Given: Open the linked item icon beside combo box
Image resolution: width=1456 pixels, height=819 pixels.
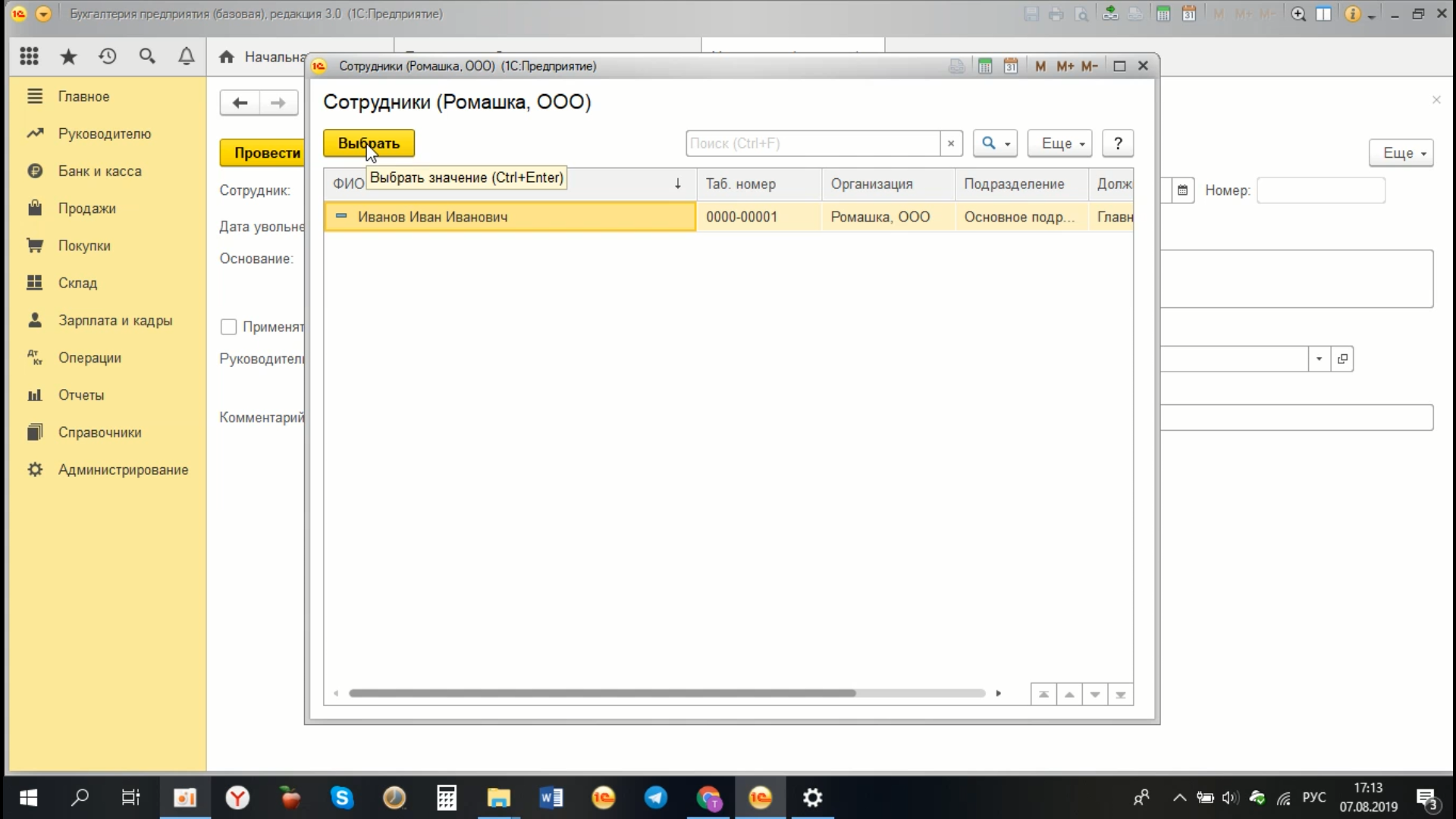Looking at the screenshot, I should [x=1342, y=359].
